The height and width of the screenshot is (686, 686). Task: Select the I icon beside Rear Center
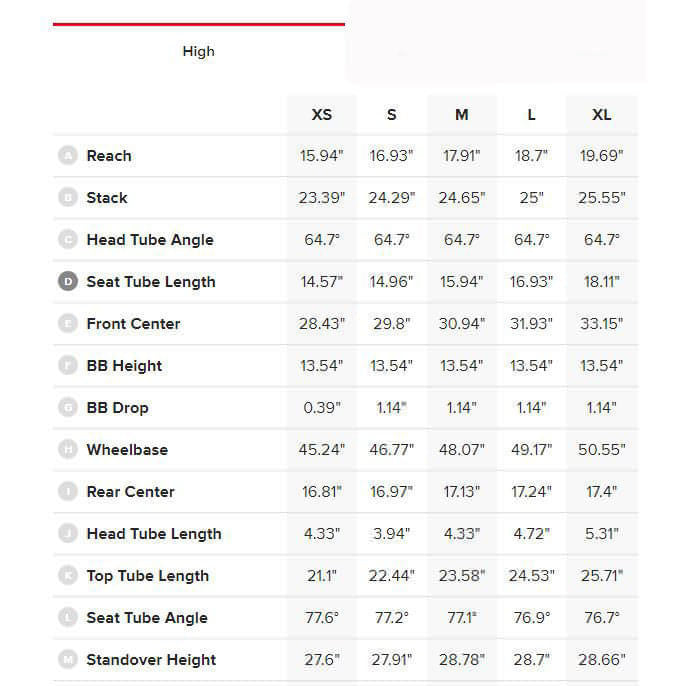(x=68, y=492)
